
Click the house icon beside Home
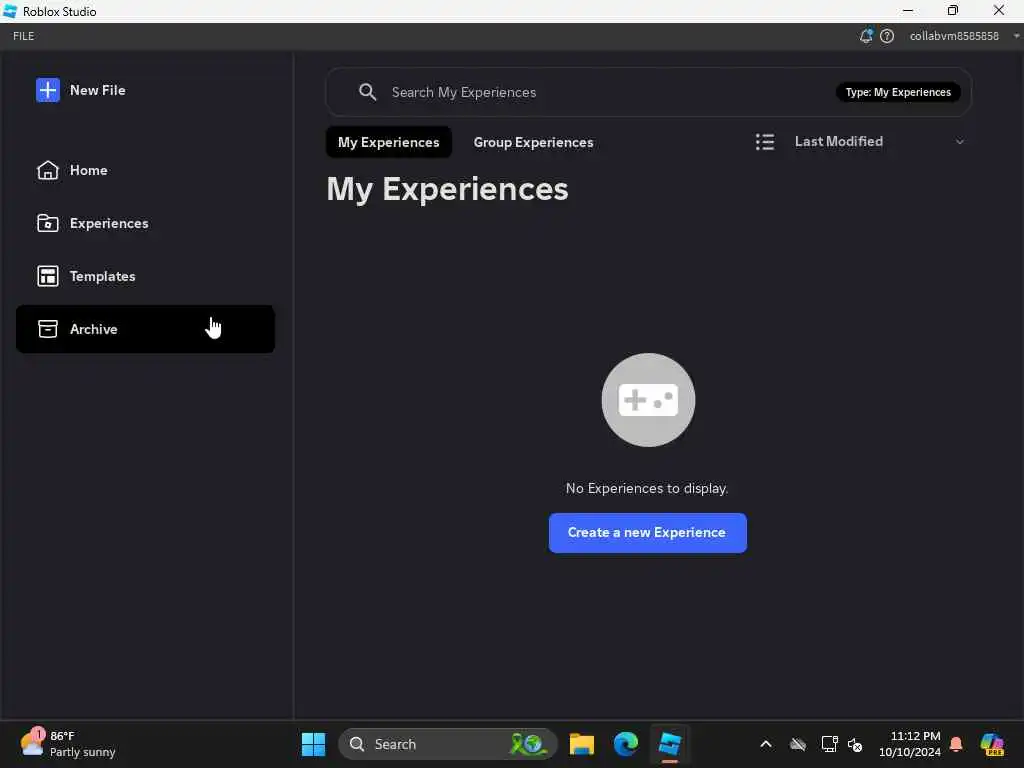[x=48, y=170]
